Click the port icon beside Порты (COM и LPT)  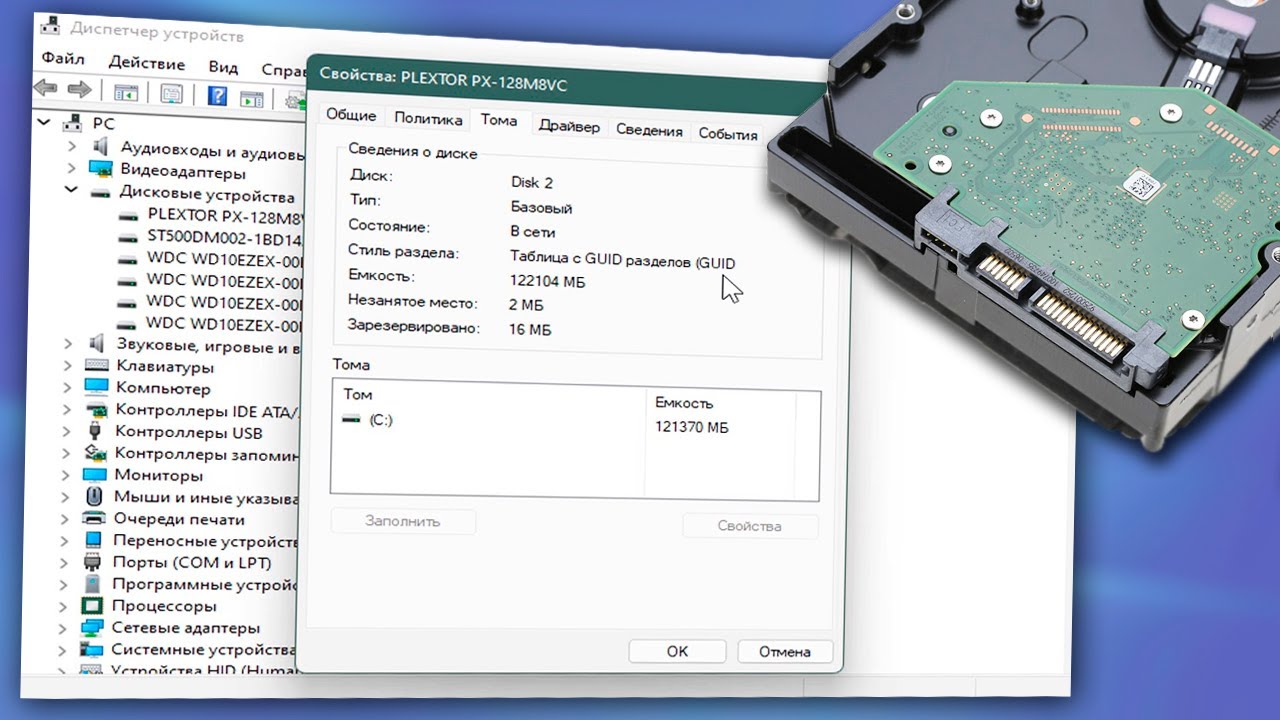point(93,563)
